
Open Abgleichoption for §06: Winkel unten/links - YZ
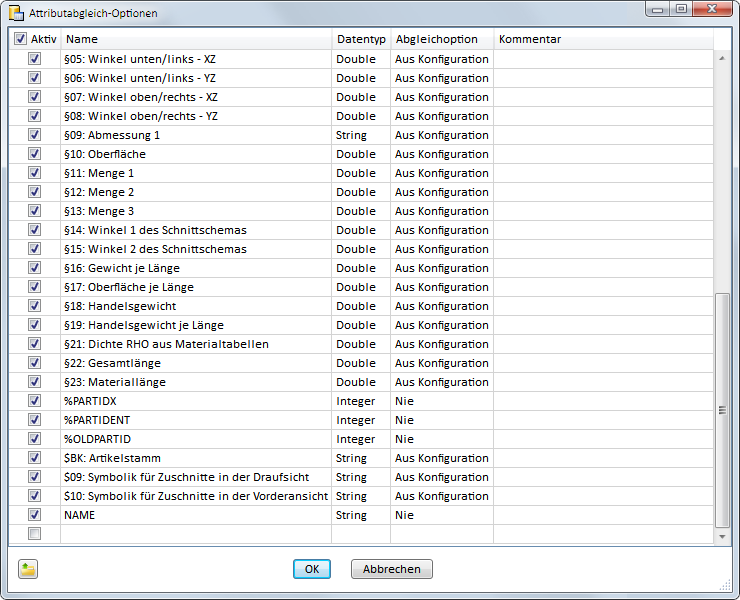point(442,78)
